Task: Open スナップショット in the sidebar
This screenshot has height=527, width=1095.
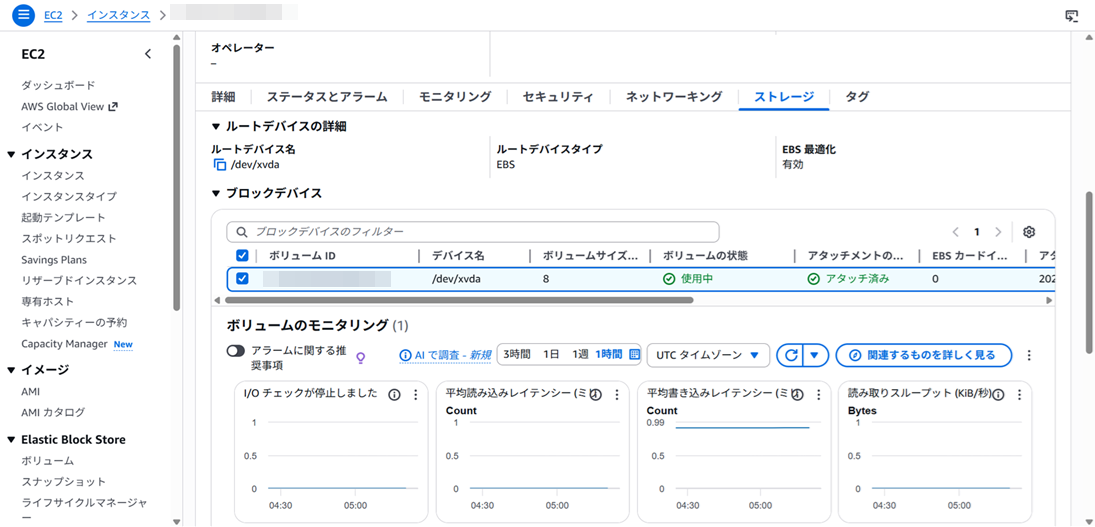Action: point(63,482)
